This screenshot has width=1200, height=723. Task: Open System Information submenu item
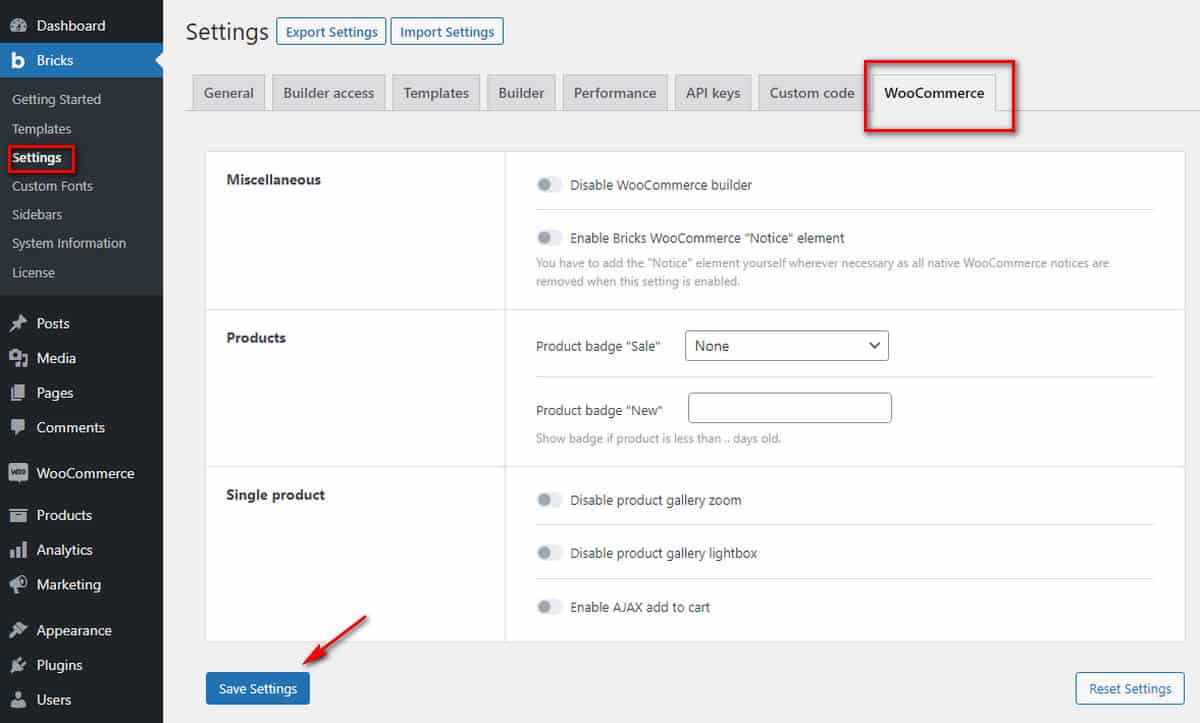69,243
